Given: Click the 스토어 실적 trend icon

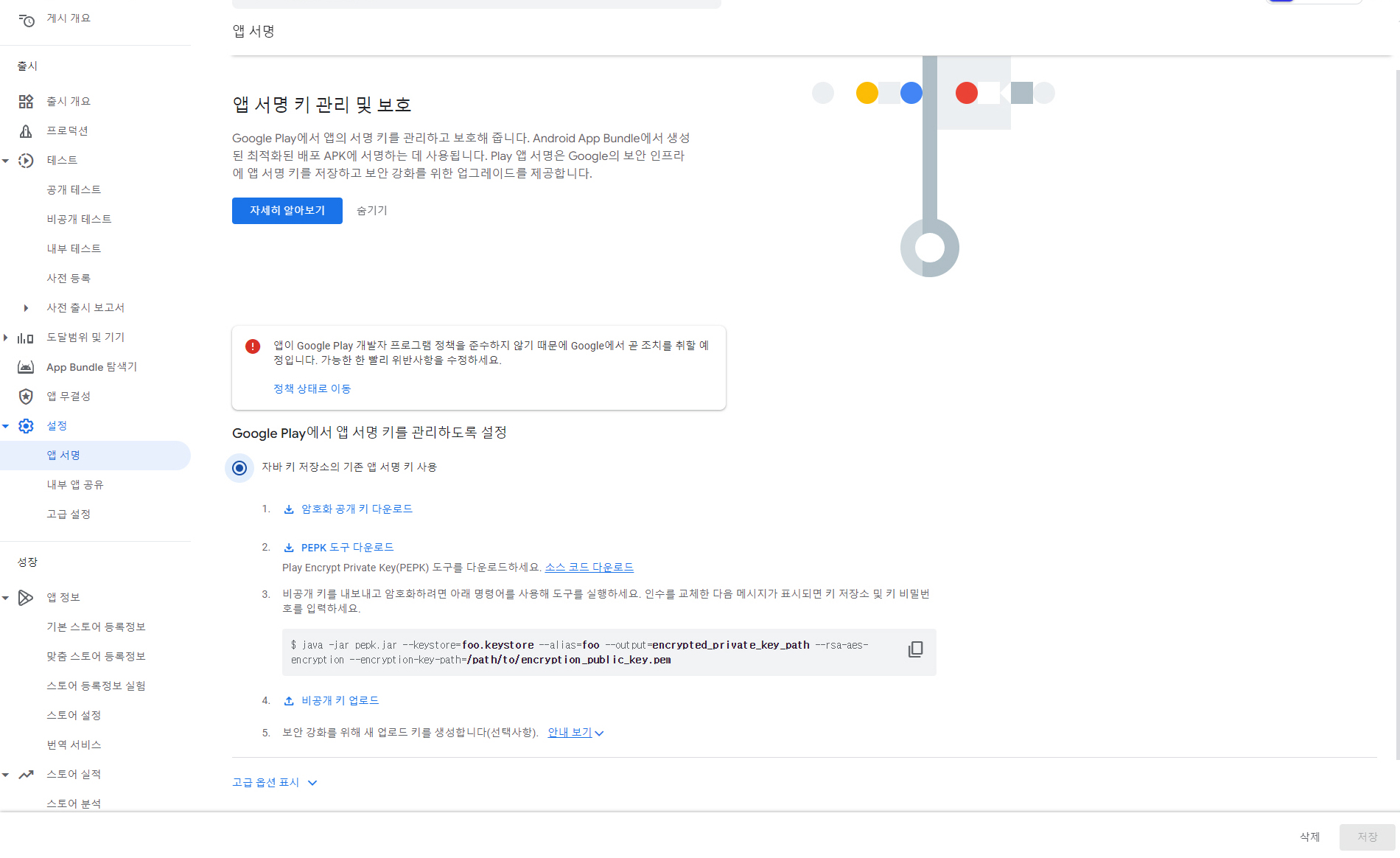Looking at the screenshot, I should [x=26, y=774].
